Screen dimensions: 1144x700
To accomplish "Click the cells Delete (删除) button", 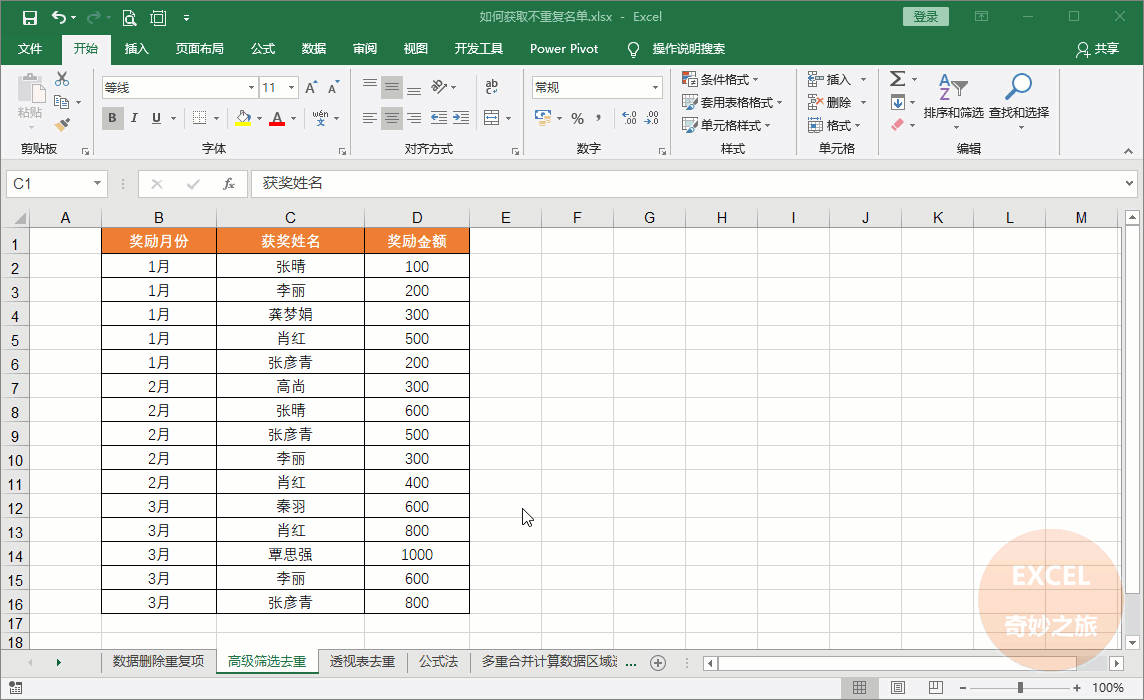I will coord(830,102).
